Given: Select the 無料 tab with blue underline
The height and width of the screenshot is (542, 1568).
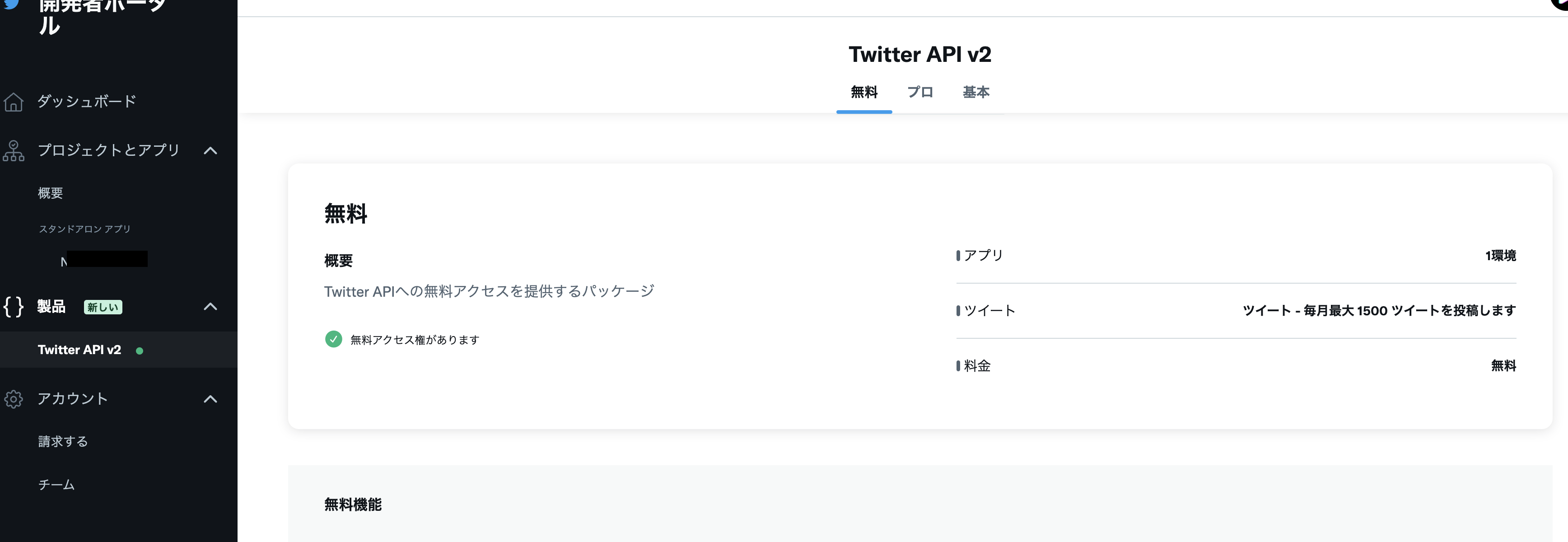Looking at the screenshot, I should click(x=864, y=93).
